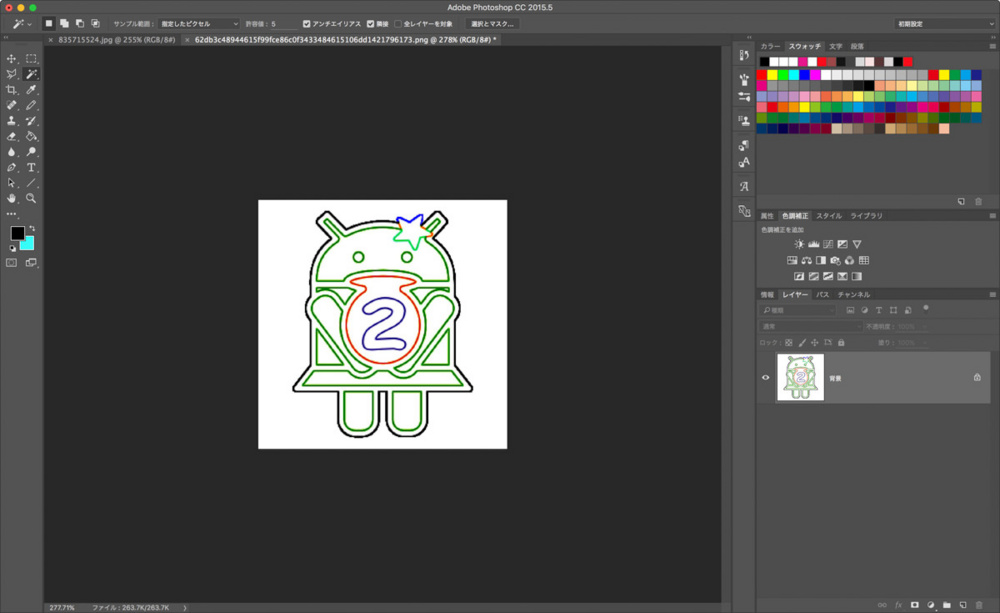Hide the 背景 layer with eye icon

tap(765, 377)
